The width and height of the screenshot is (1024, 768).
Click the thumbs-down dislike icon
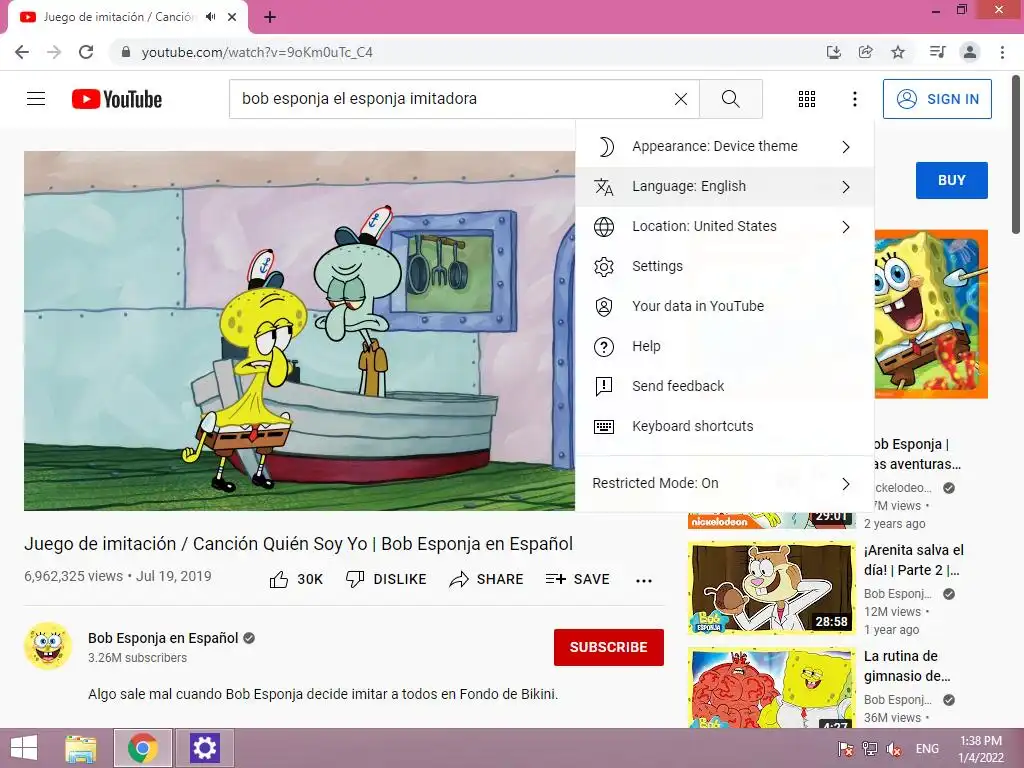(x=355, y=579)
